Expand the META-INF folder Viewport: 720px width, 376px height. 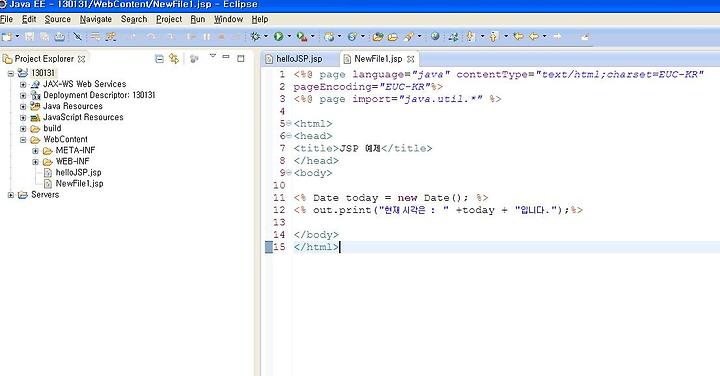pos(35,151)
